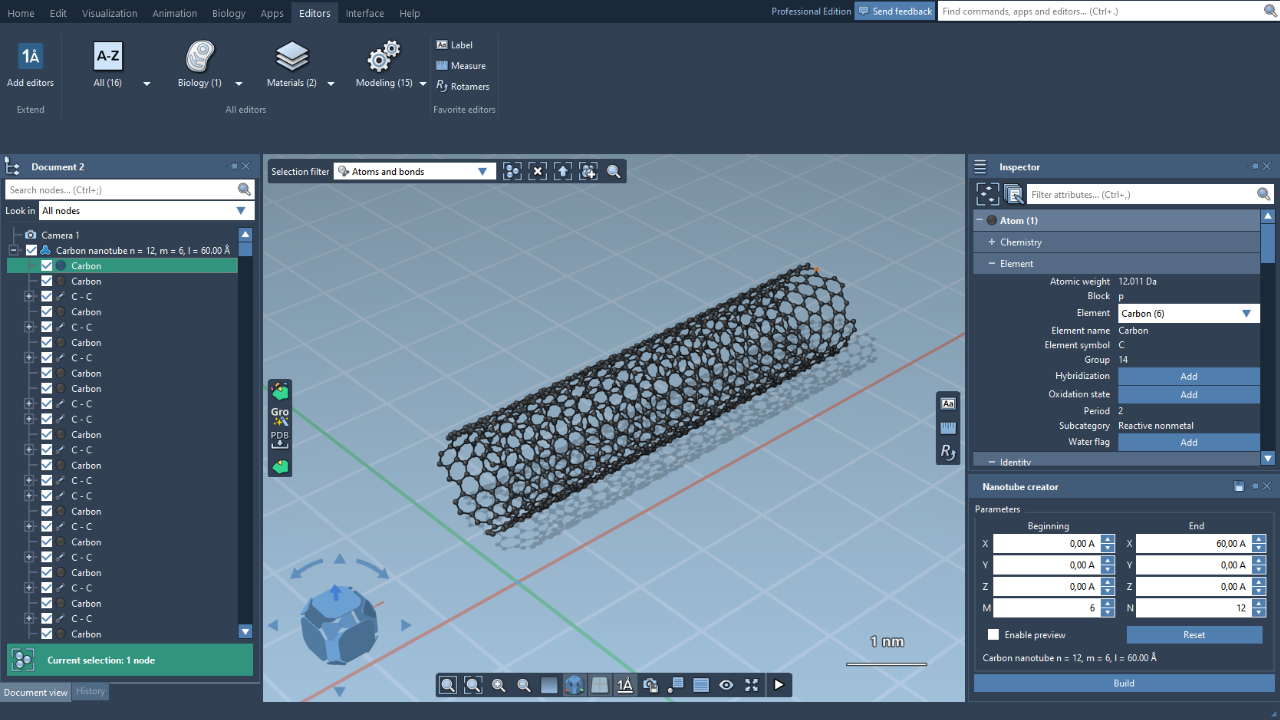Toggle fullscreen with the expand-arrows icon
This screenshot has width=1280, height=720.
click(751, 685)
